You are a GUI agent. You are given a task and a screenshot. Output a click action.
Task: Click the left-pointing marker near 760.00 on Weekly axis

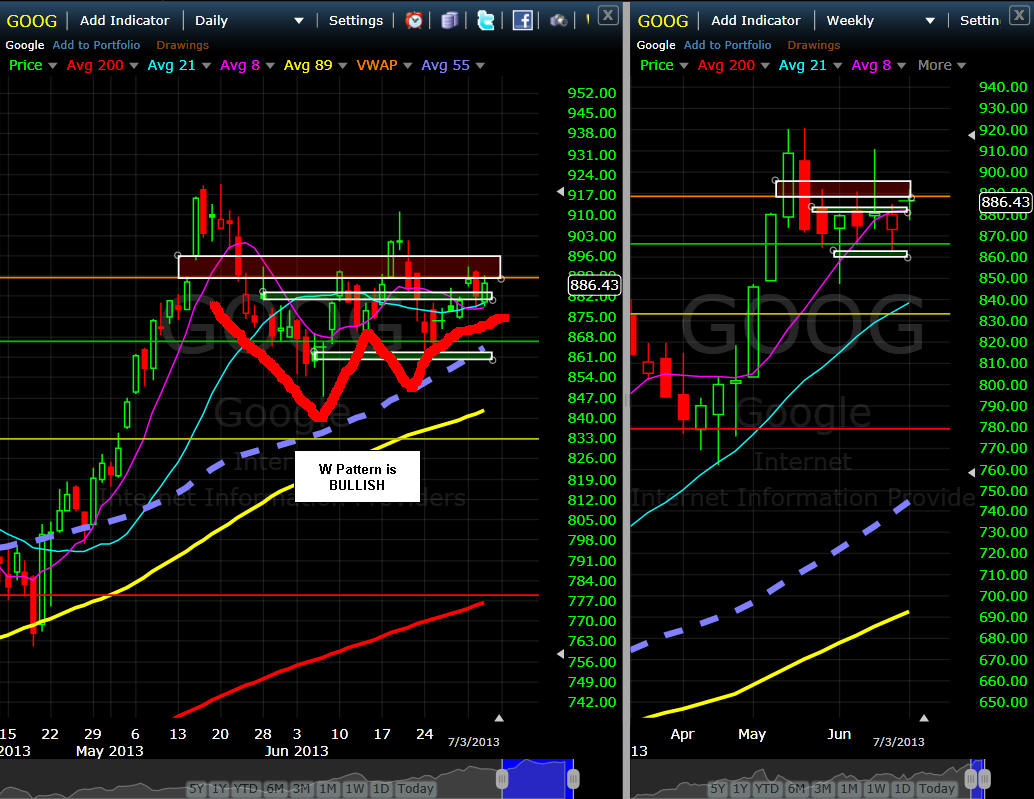971,473
